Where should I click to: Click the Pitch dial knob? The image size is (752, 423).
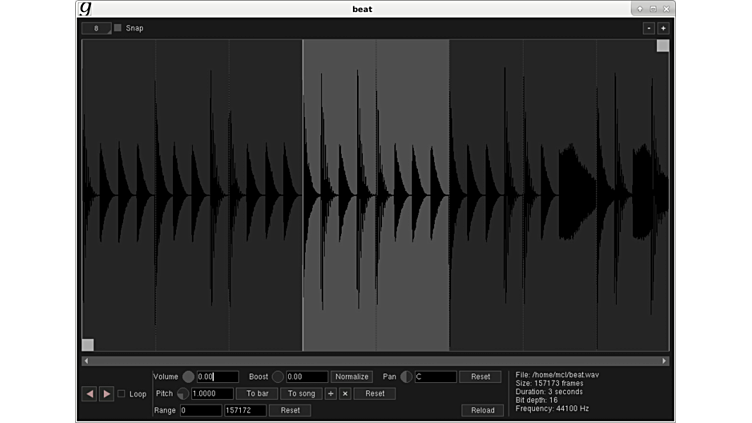(183, 394)
